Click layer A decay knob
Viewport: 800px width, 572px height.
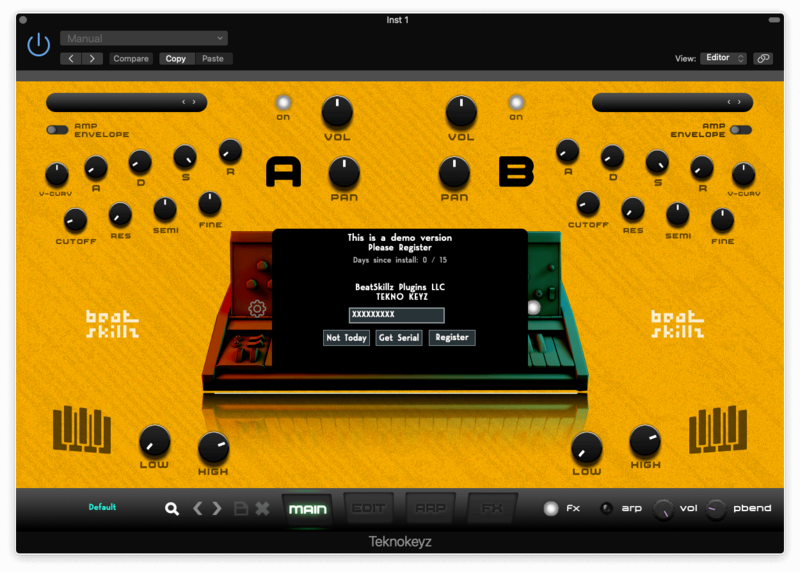click(140, 162)
